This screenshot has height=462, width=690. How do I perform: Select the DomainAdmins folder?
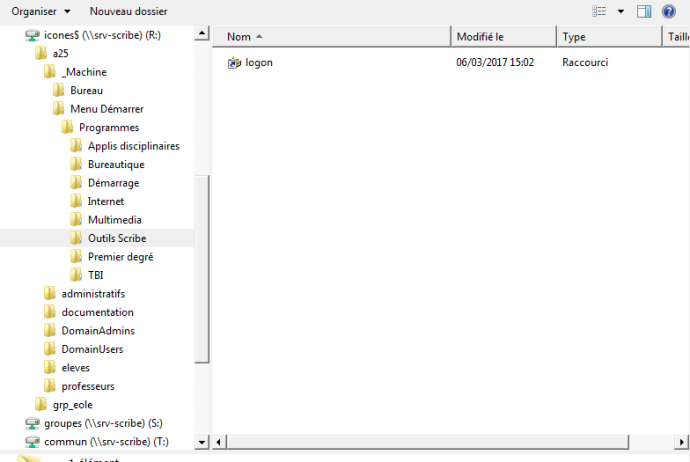[97, 331]
